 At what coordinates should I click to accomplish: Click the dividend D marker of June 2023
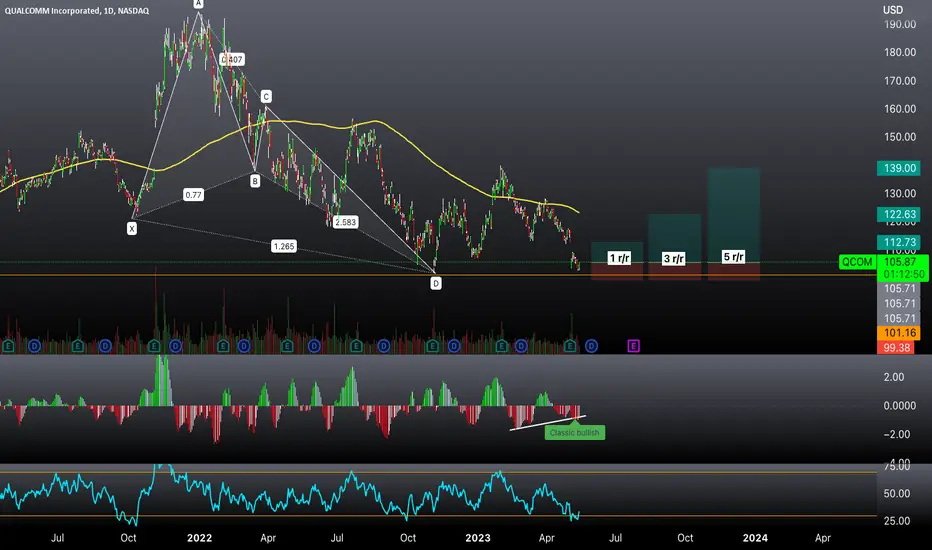click(591, 345)
